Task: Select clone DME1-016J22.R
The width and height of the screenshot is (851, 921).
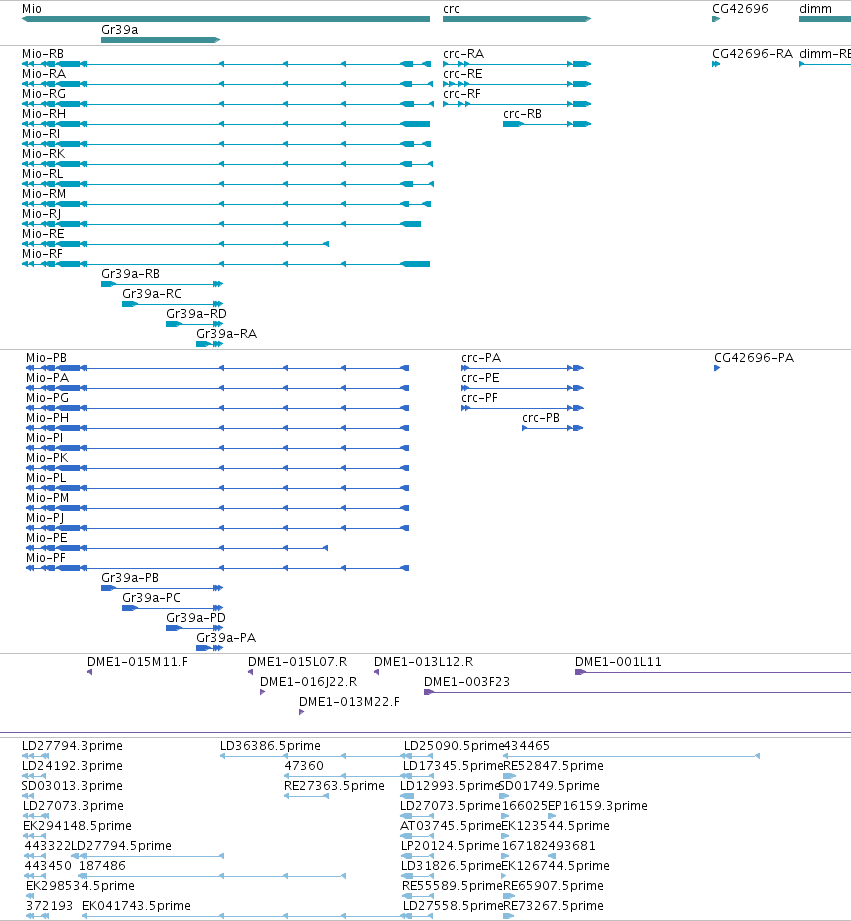Action: pos(309,682)
